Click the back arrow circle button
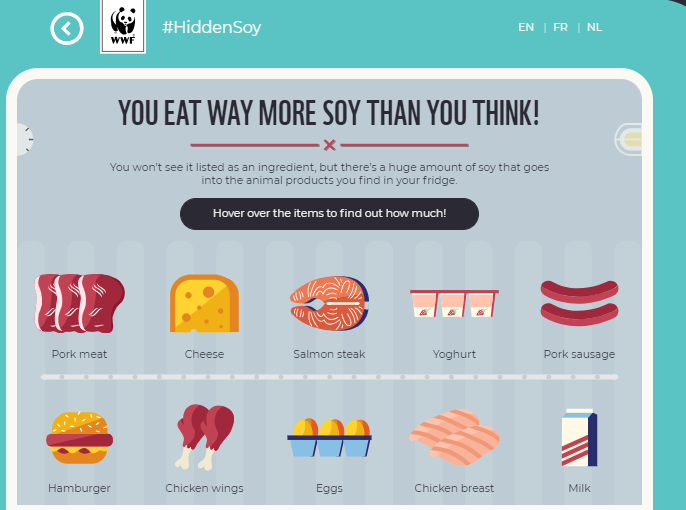The height and width of the screenshot is (510, 686). coord(66,29)
